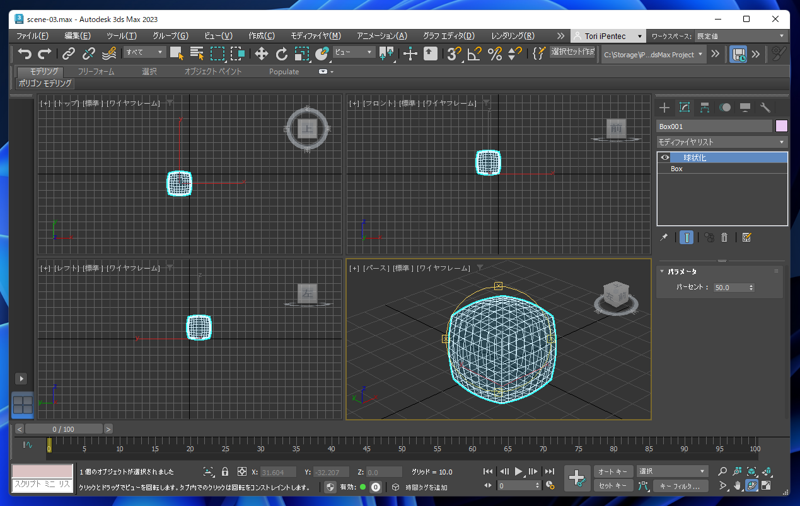The width and height of the screenshot is (800, 506).
Task: Go to the start frame
Action: pos(488,471)
